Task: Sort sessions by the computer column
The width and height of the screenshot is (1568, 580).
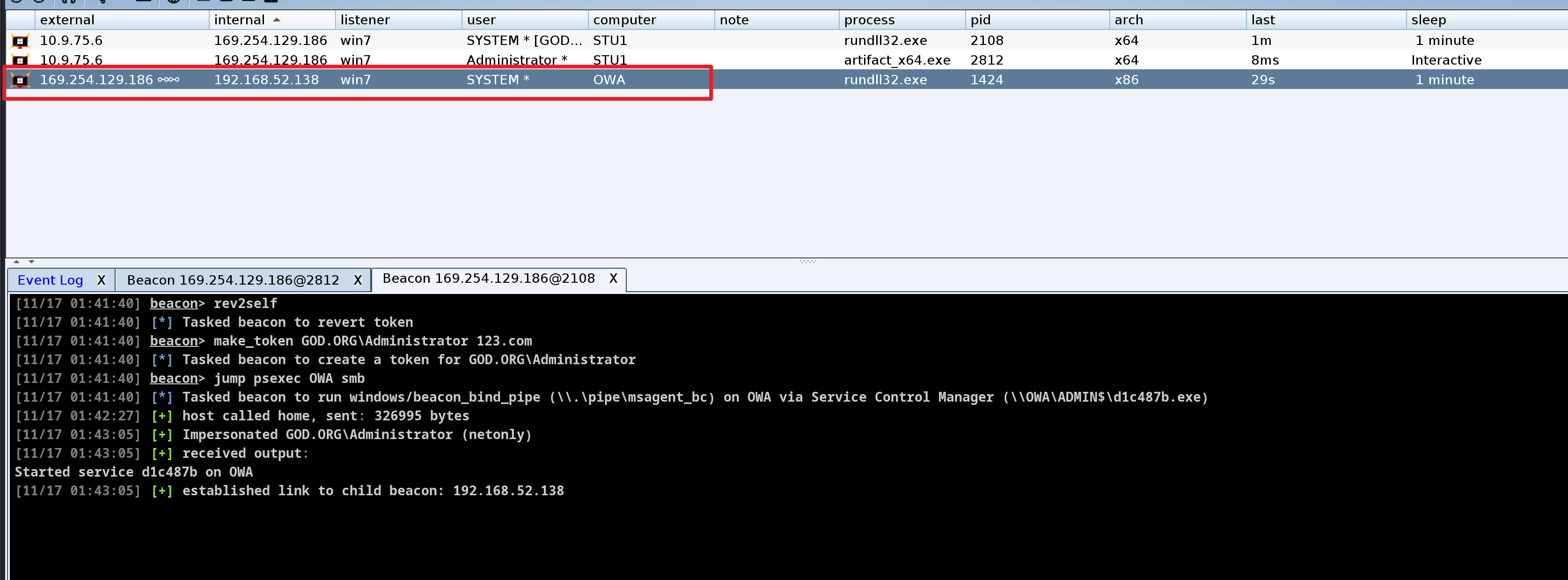Action: coord(651,20)
